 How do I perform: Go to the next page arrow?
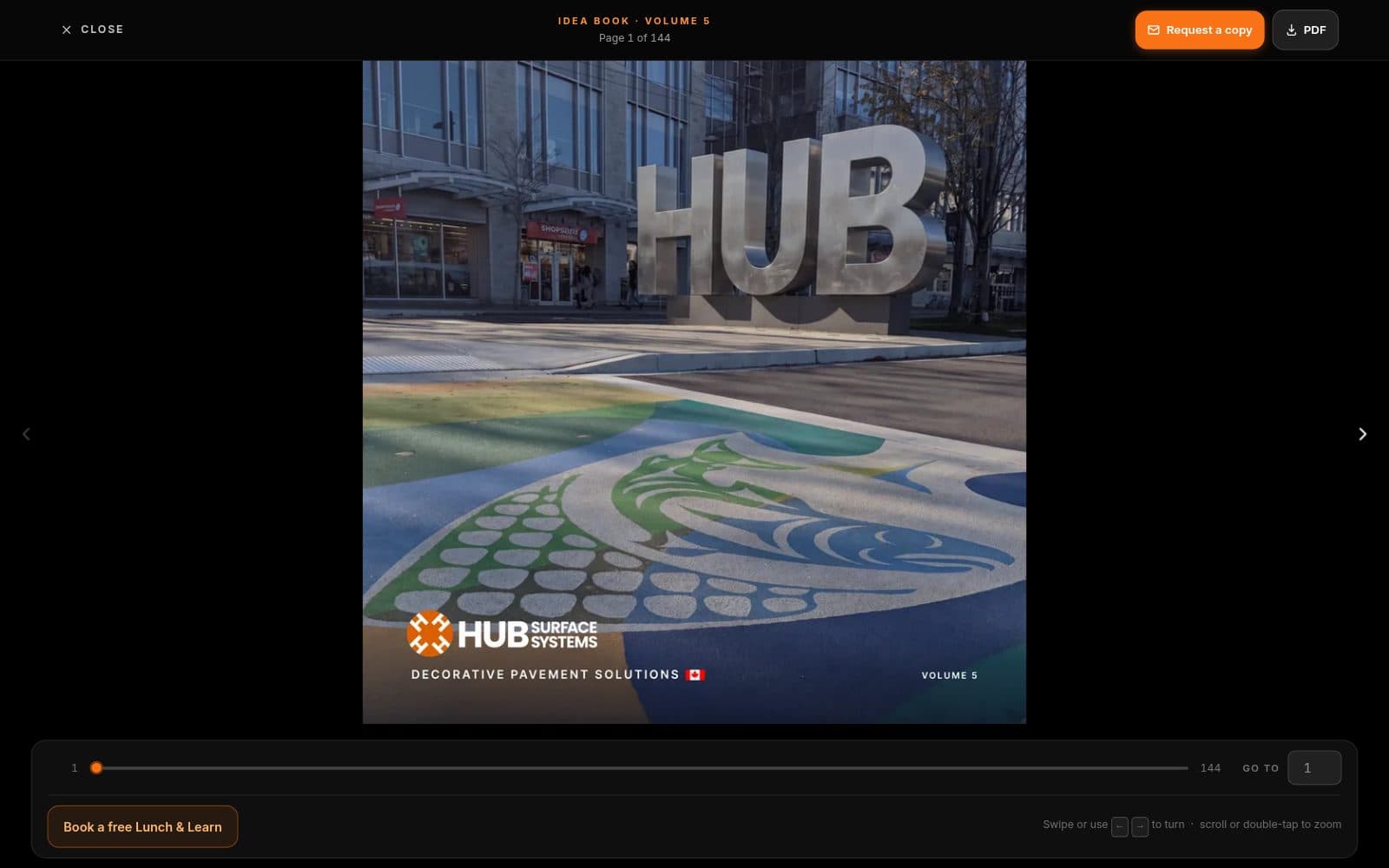coord(1362,434)
